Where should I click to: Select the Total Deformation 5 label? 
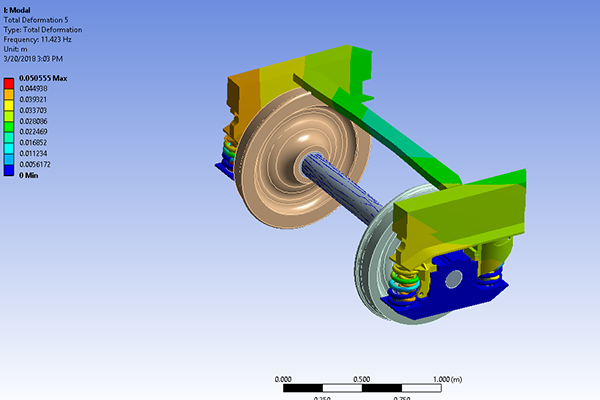36,20
